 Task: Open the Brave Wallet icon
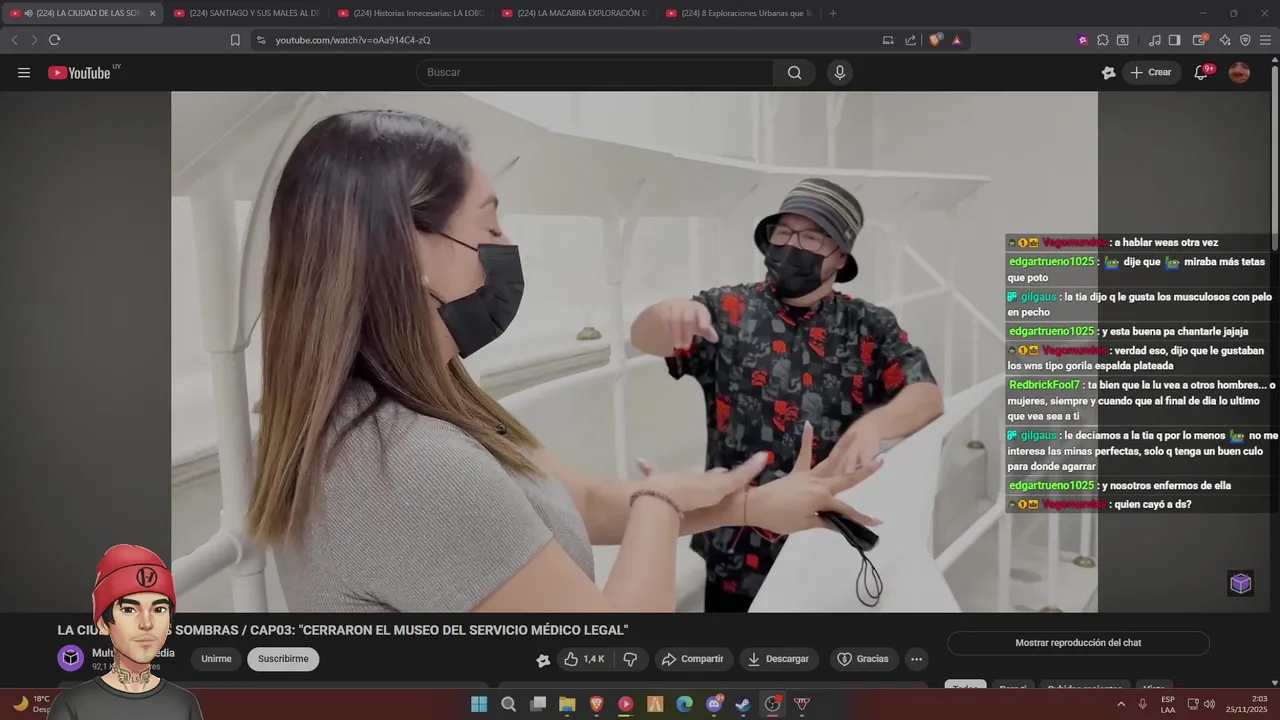1199,40
